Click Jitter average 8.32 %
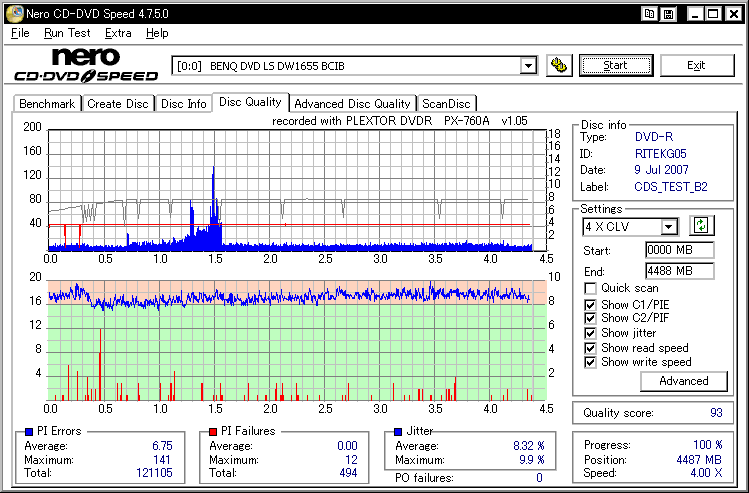 pos(529,446)
